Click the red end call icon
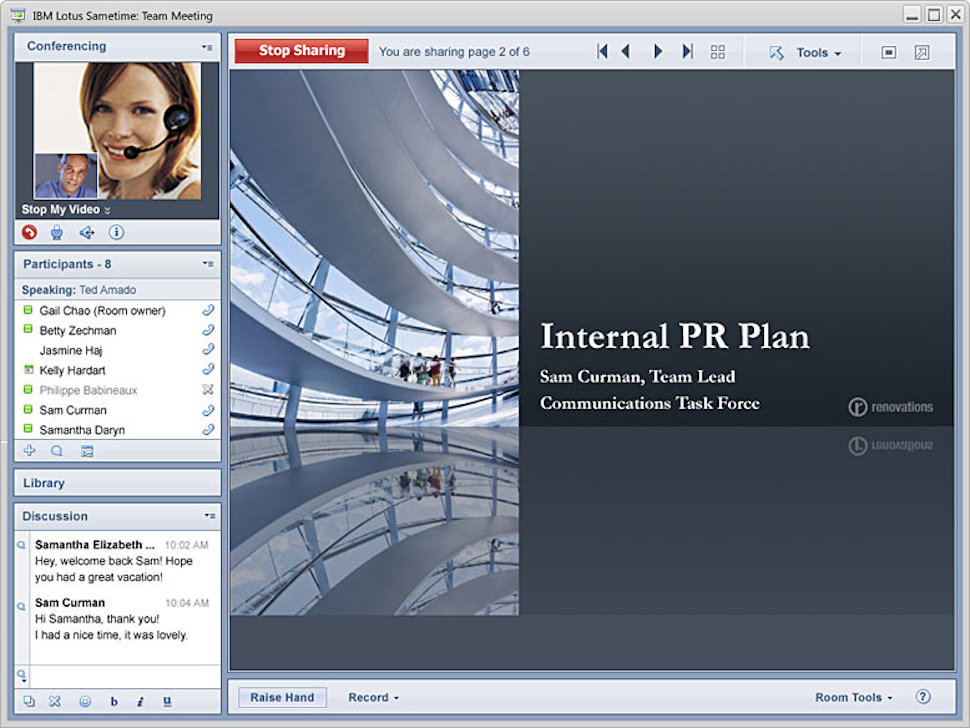The width and height of the screenshot is (970, 728). [29, 233]
